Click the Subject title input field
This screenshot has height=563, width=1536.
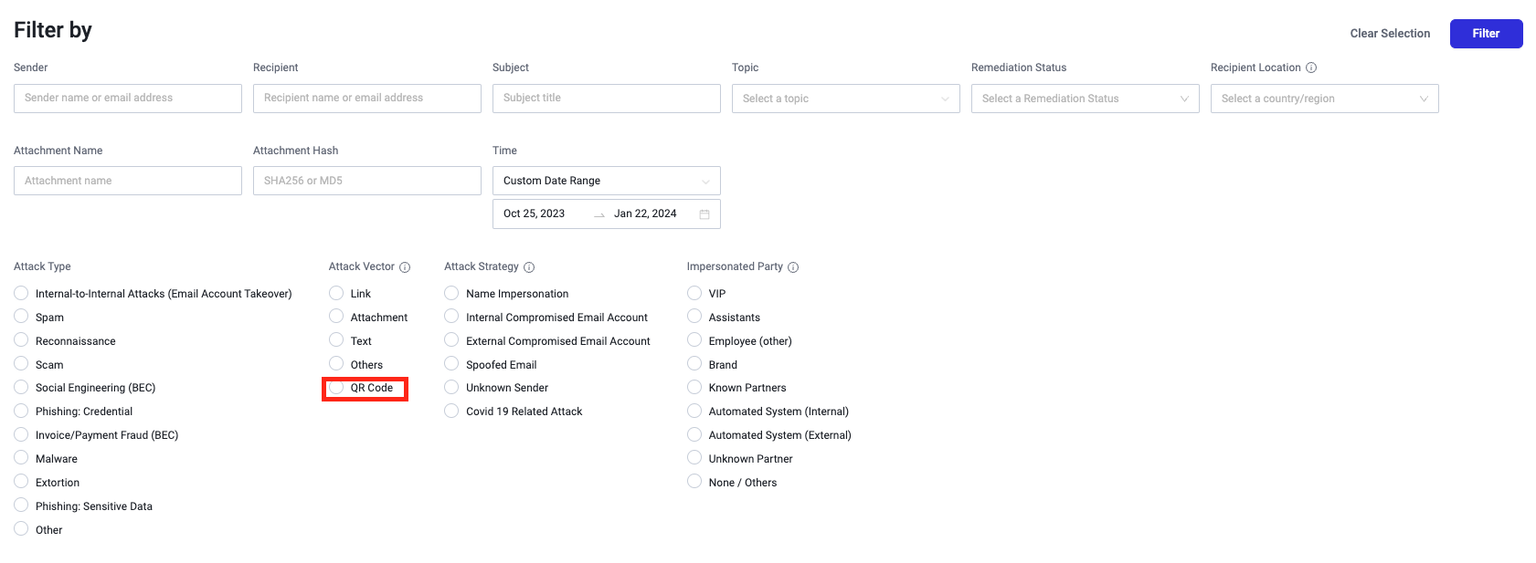tap(606, 98)
